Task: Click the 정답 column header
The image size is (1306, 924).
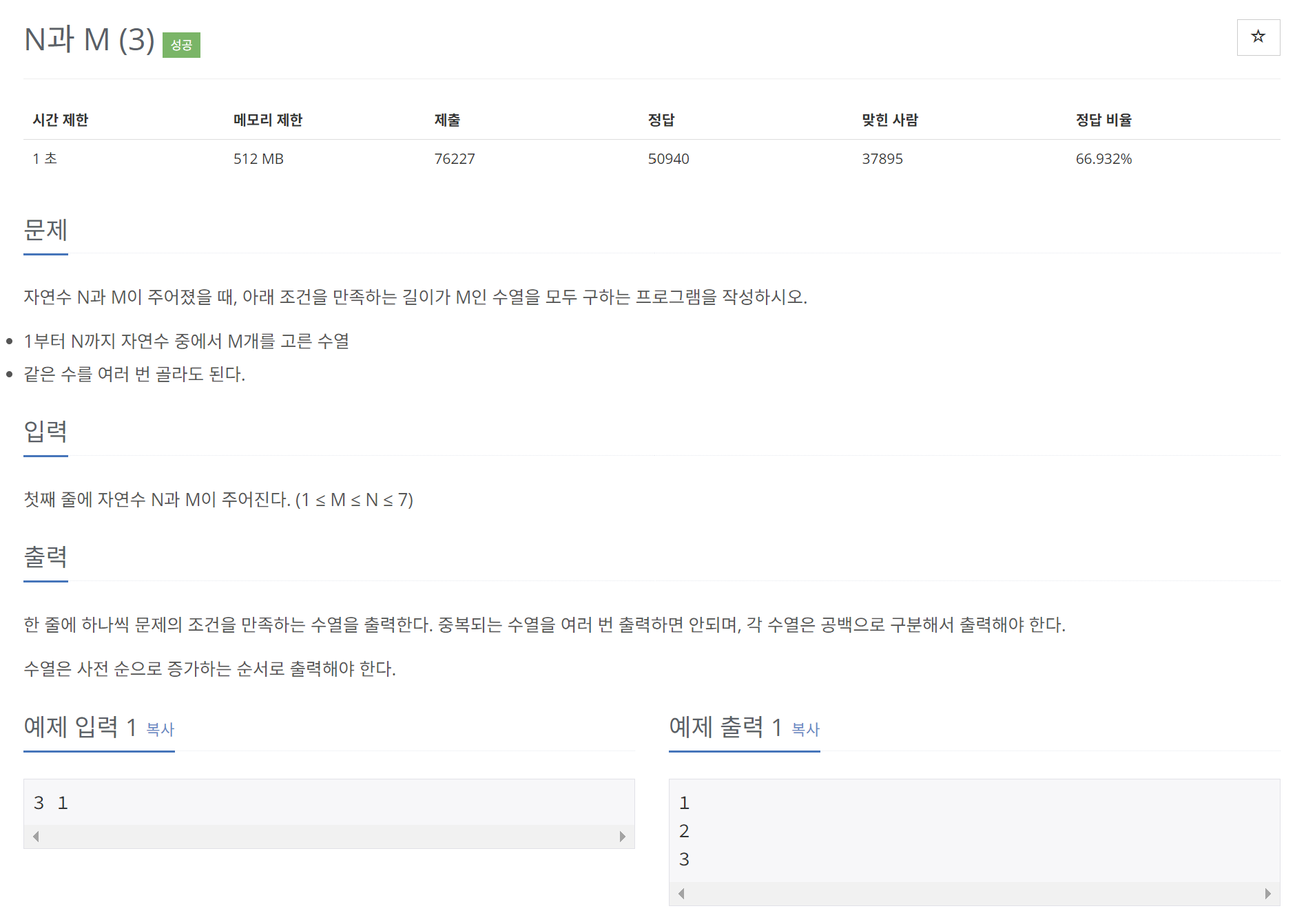Action: coord(661,120)
